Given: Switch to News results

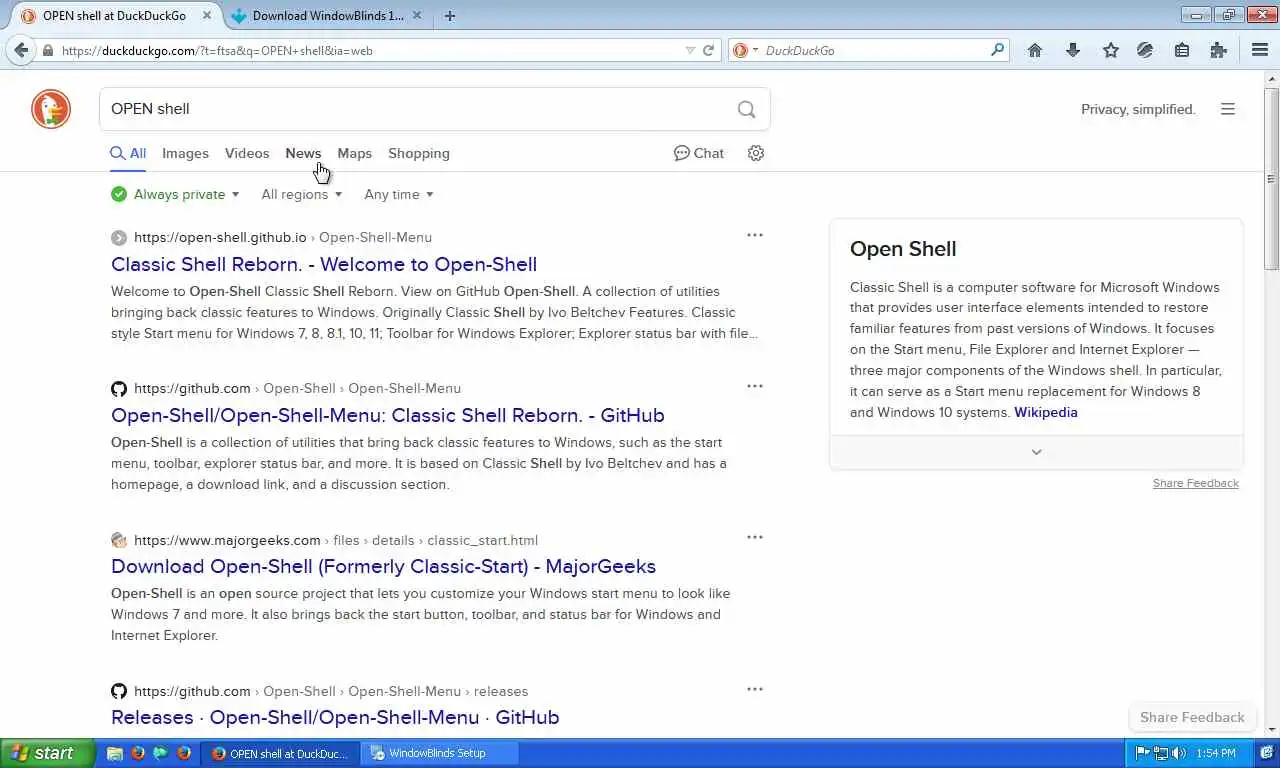Looking at the screenshot, I should [303, 153].
